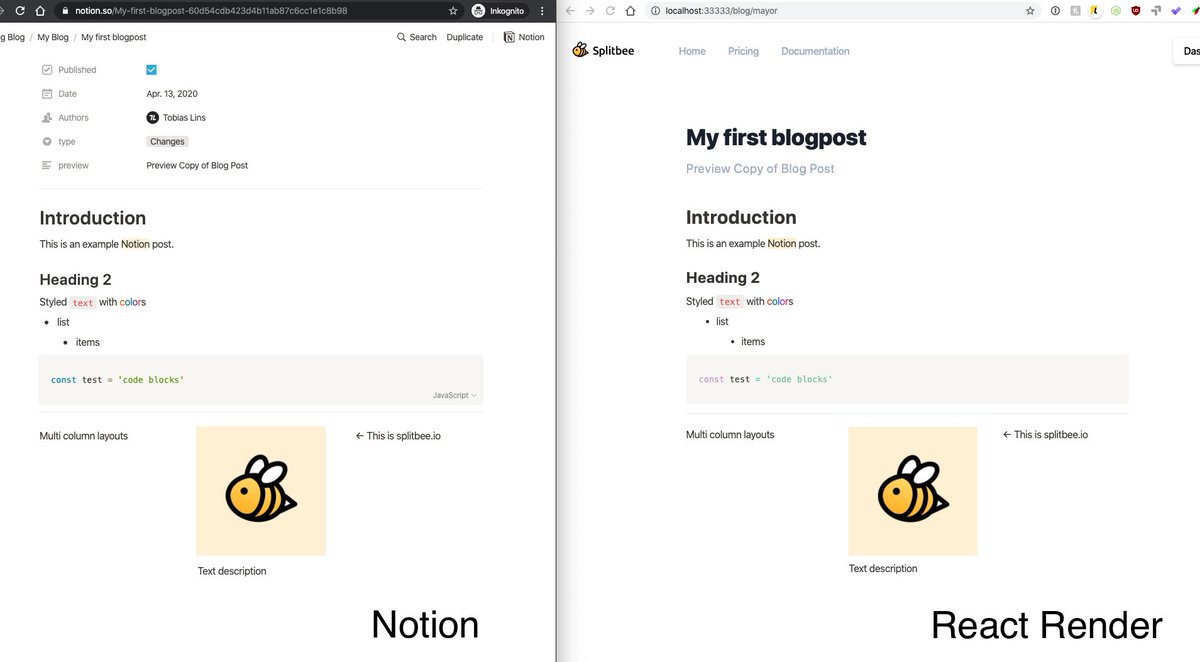The image size is (1200, 662).
Task: Click the Introduction heading in Notion
Action: pos(93,218)
